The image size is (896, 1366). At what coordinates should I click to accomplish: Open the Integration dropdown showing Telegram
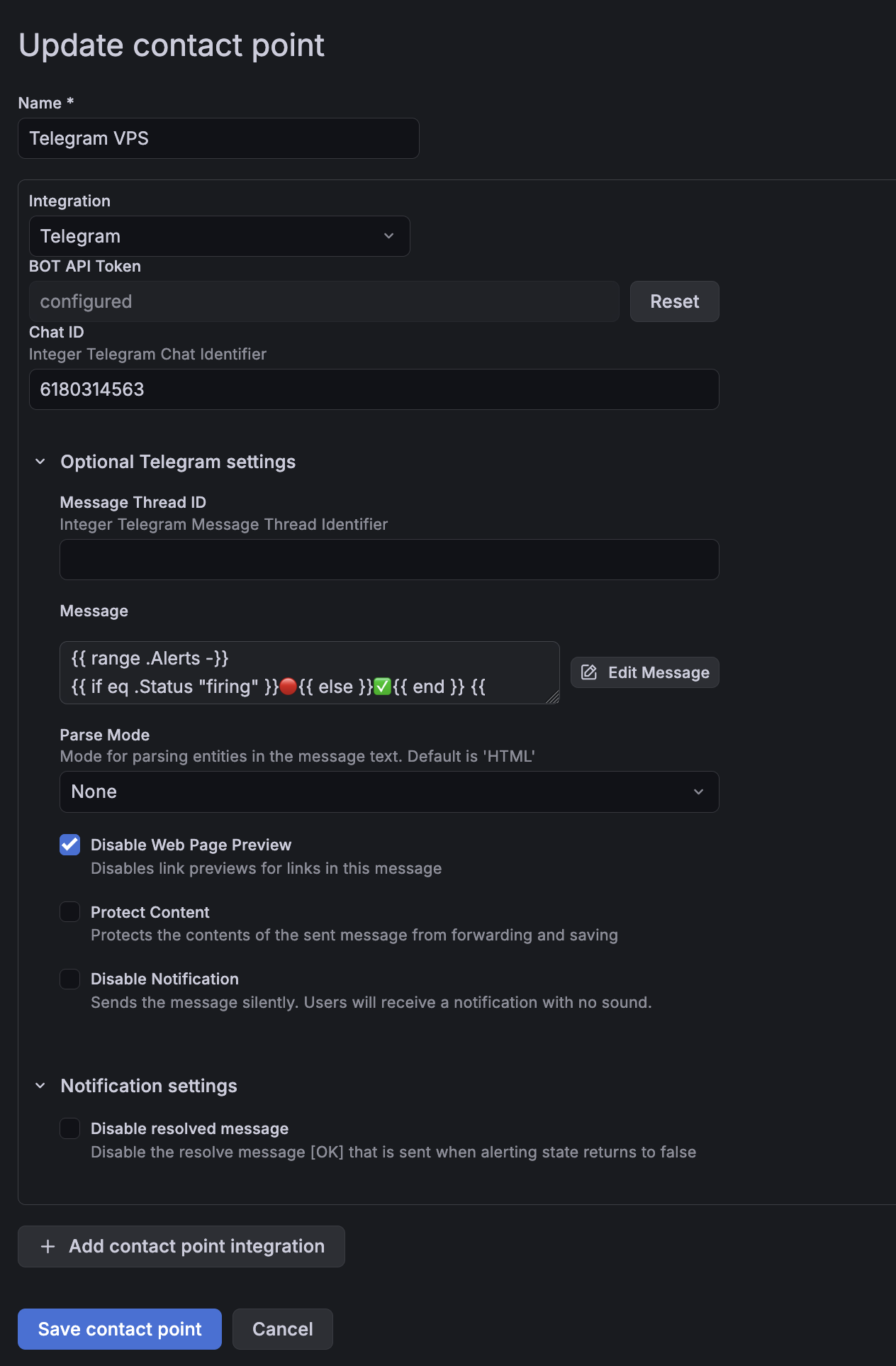click(x=219, y=236)
